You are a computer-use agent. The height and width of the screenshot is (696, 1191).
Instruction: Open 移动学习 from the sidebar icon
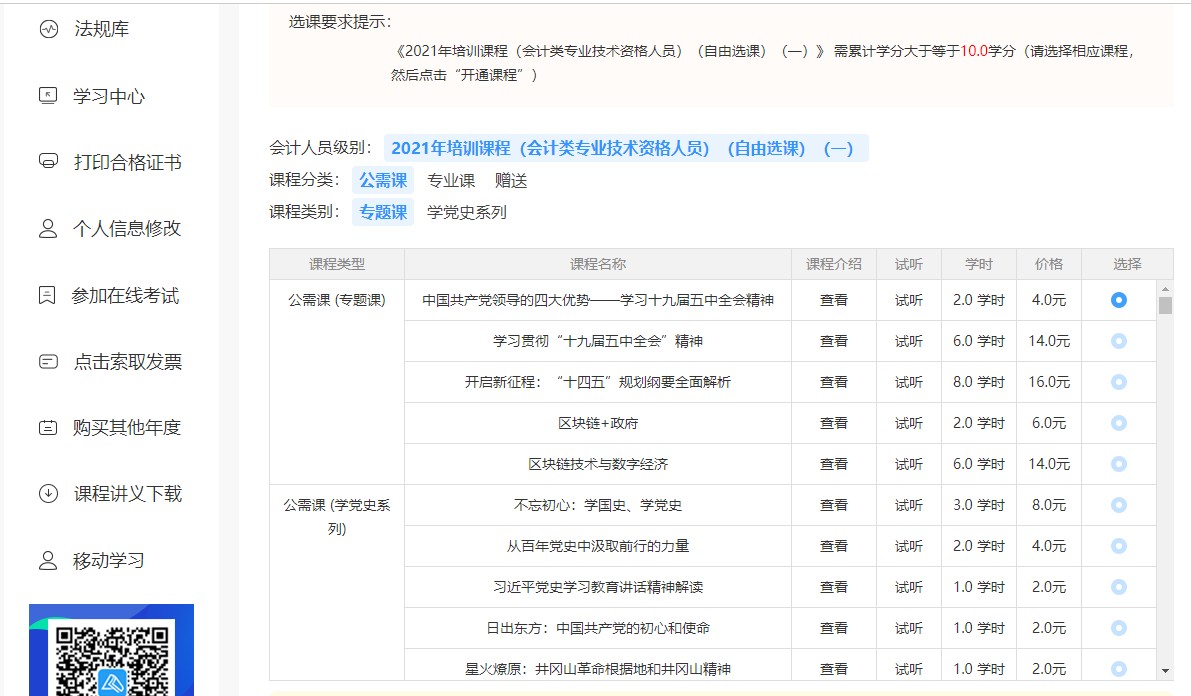[x=48, y=561]
